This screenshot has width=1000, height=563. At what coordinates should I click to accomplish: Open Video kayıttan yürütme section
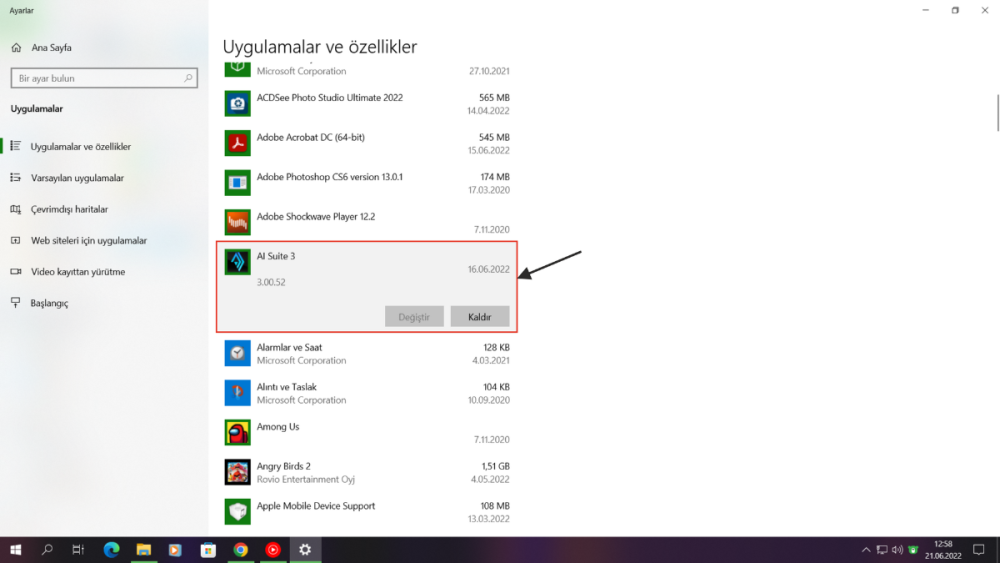(x=104, y=272)
